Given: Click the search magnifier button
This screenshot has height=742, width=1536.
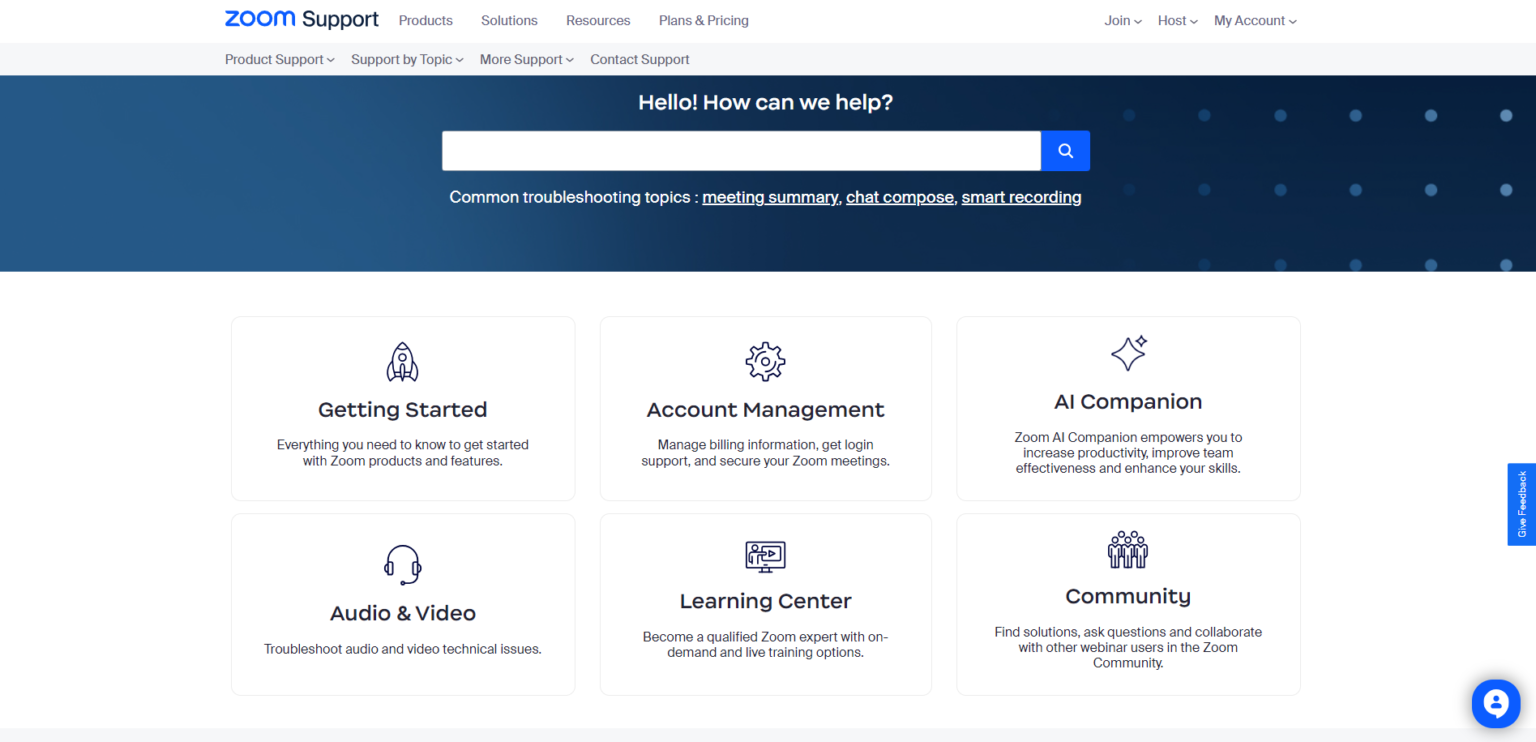Looking at the screenshot, I should click(1065, 150).
